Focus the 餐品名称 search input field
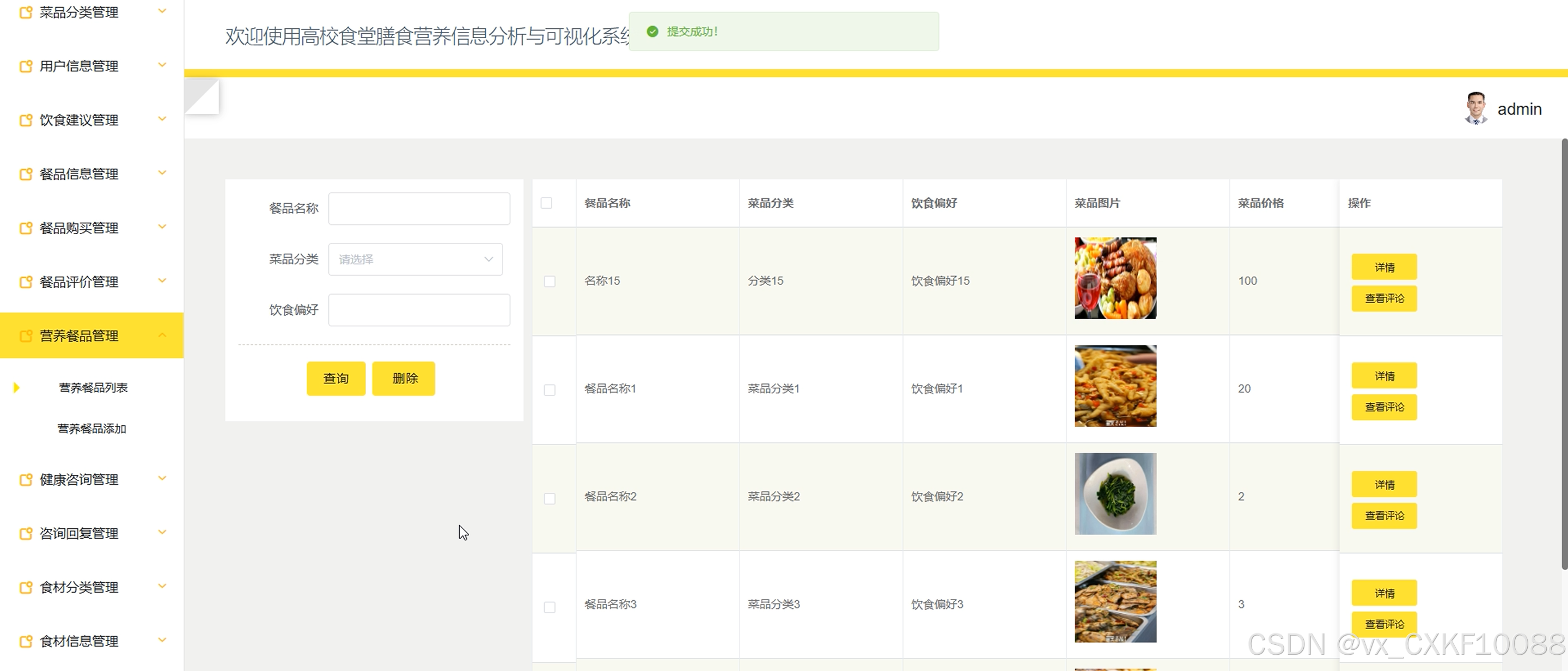 (419, 209)
